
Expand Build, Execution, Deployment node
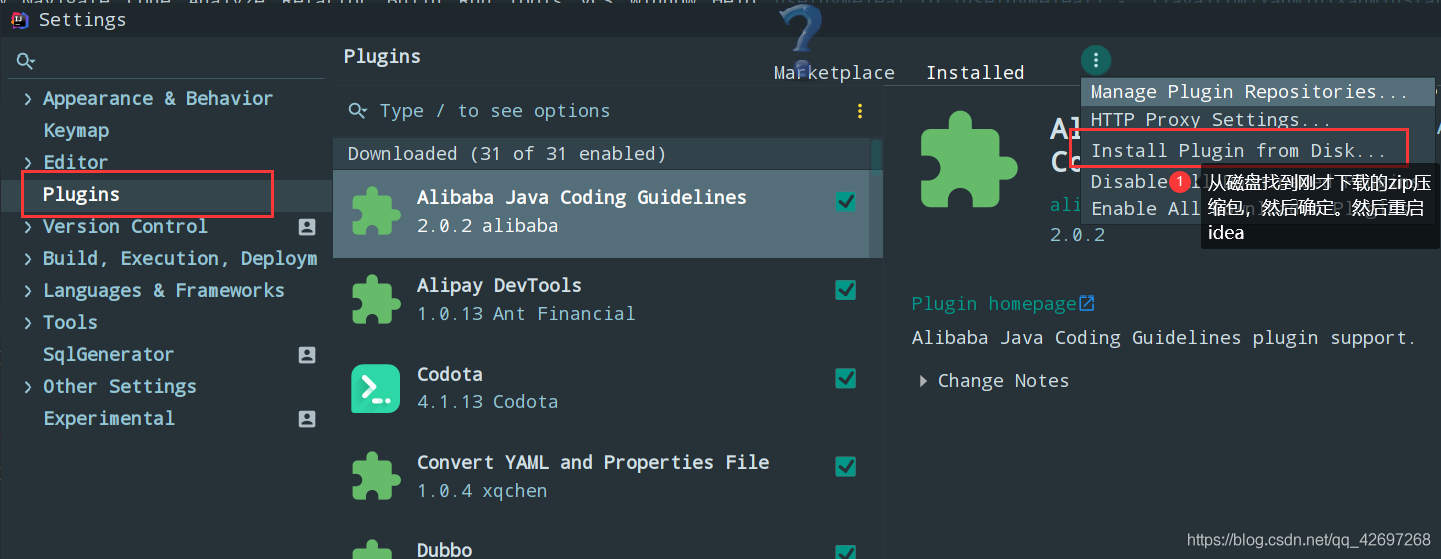coord(28,259)
